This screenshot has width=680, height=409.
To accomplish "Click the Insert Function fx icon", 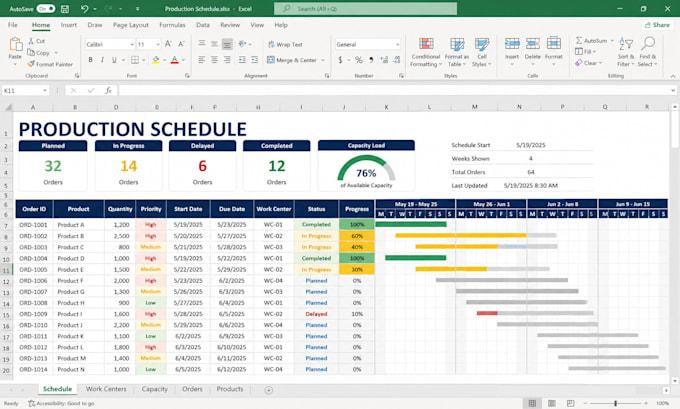I will (x=108, y=90).
